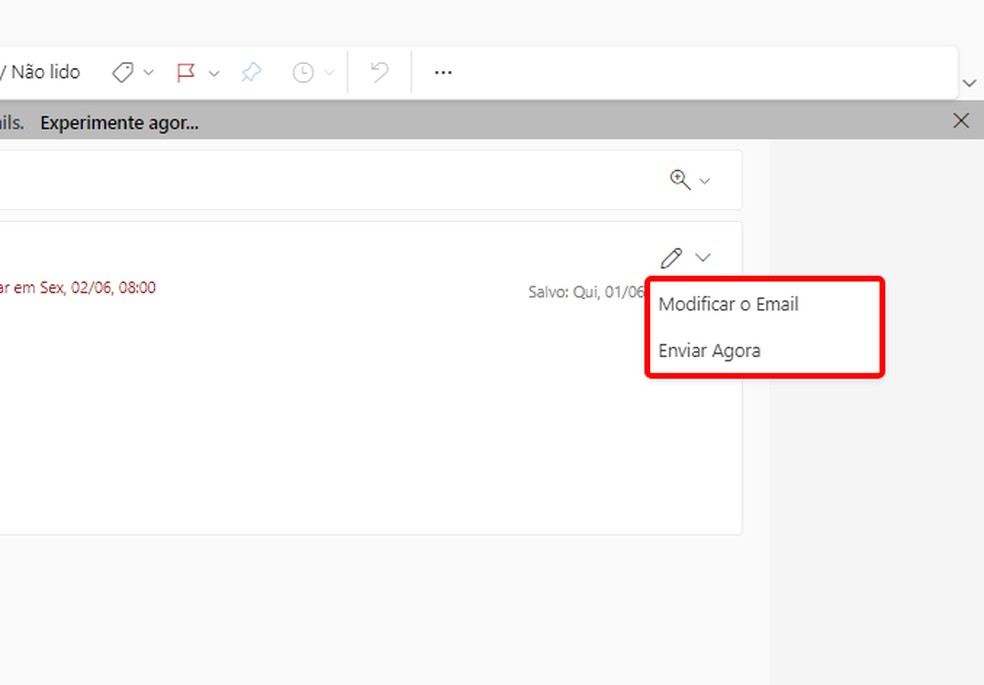Select Modificar o Email from the menu
984x685 pixels.
[728, 304]
